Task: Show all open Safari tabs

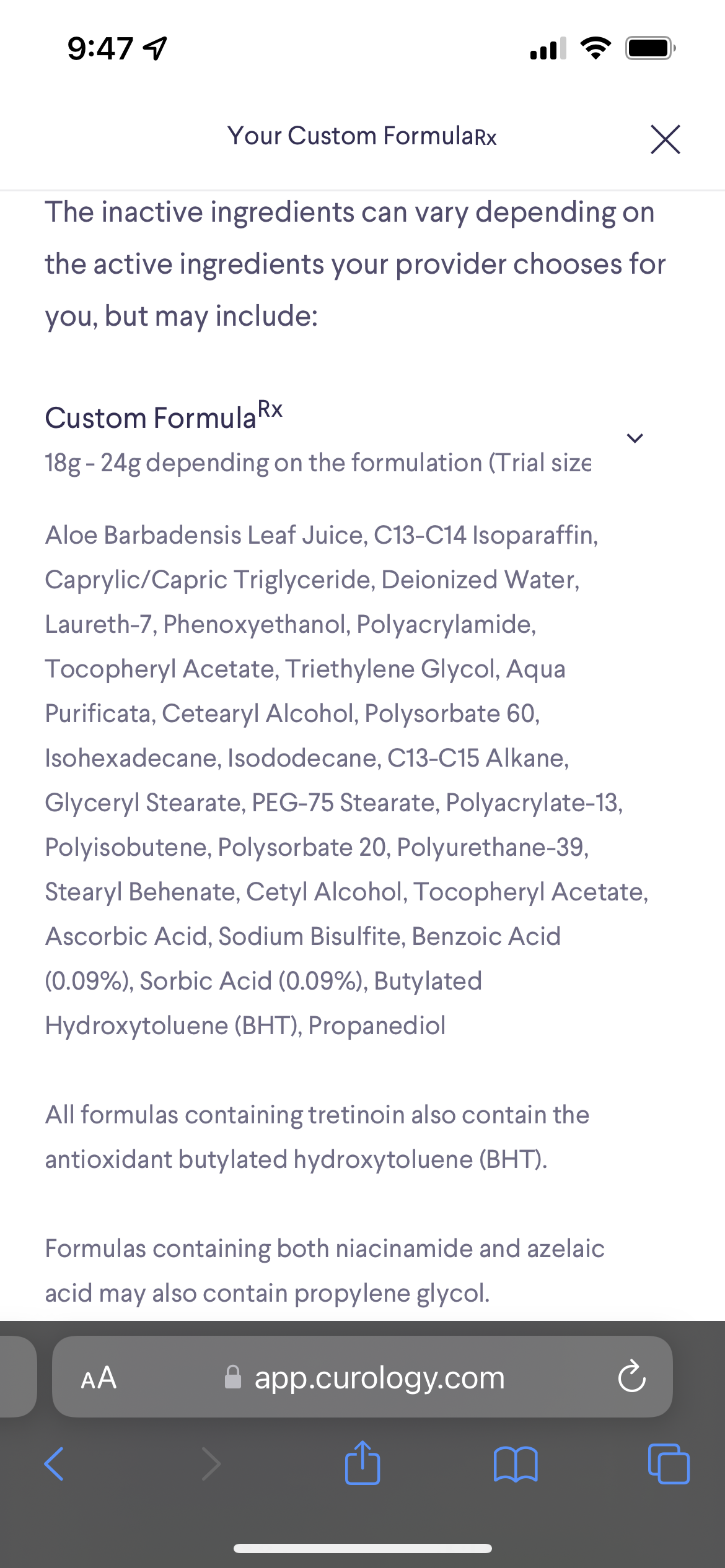Action: pyautogui.click(x=668, y=1464)
